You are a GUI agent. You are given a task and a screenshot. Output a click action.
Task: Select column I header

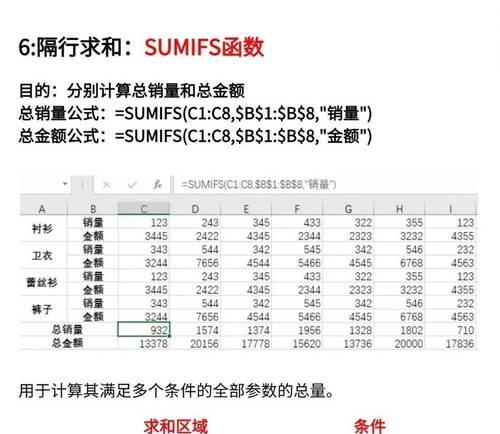450,209
